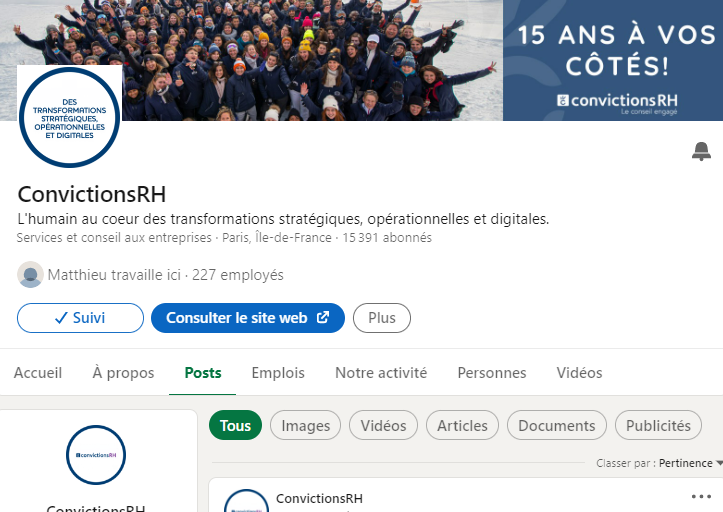Filter posts by Documents
This screenshot has width=723, height=512.
557,425
